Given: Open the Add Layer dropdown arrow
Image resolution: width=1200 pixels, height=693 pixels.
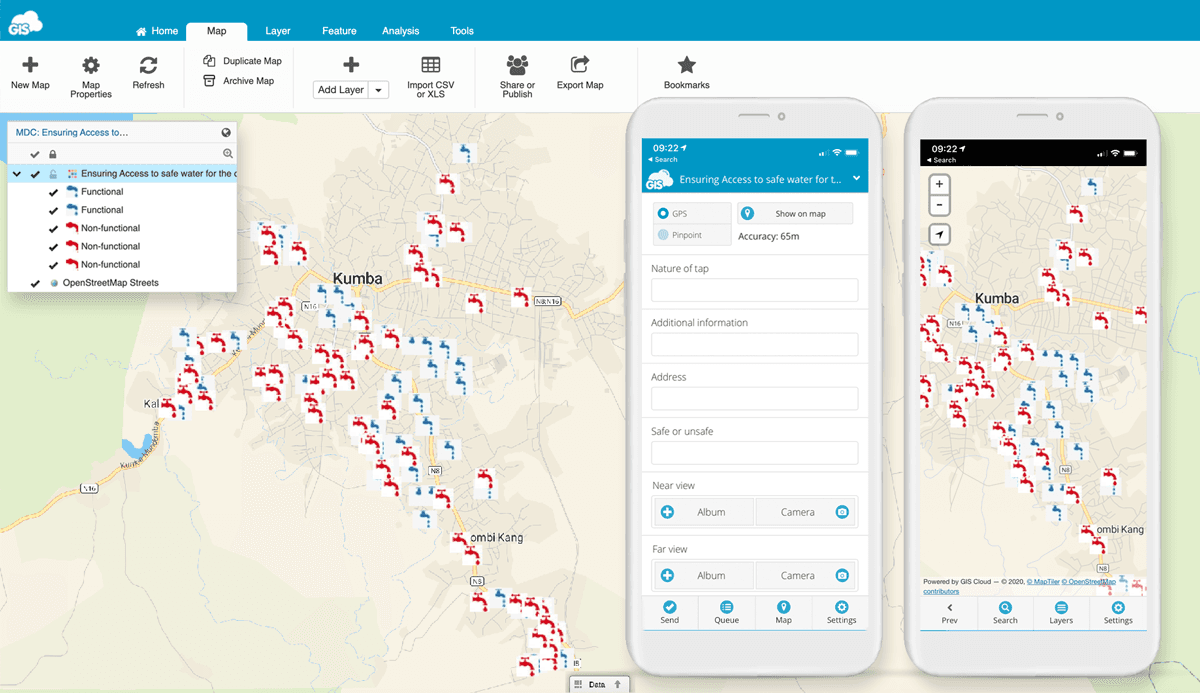Looking at the screenshot, I should pos(379,90).
